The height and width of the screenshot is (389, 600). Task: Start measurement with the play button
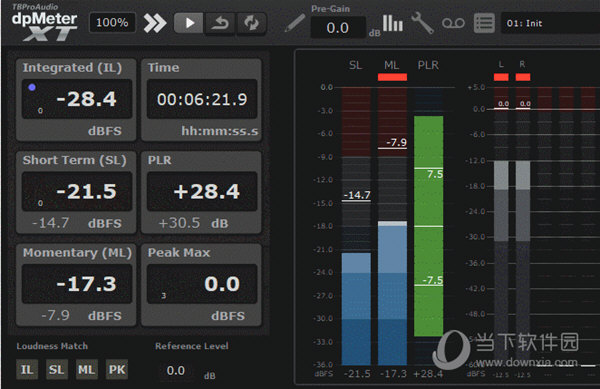pyautogui.click(x=189, y=23)
